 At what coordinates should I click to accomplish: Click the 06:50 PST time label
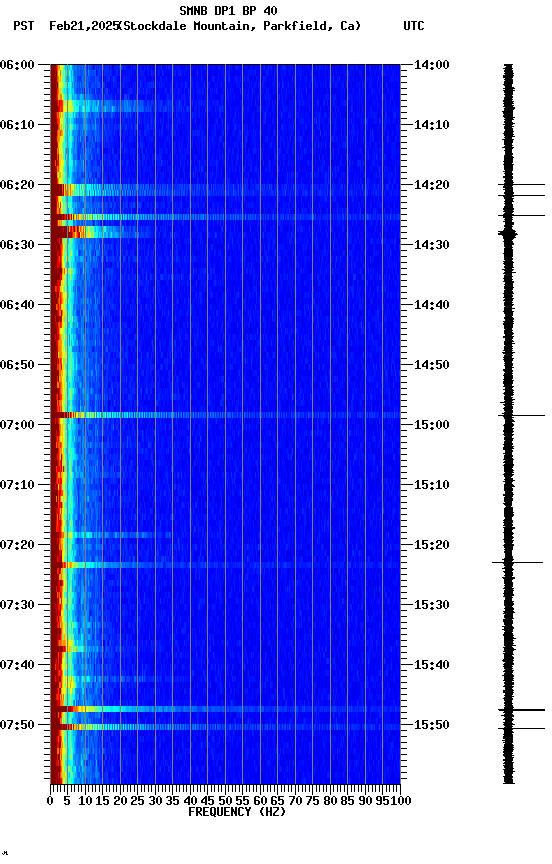pyautogui.click(x=17, y=365)
